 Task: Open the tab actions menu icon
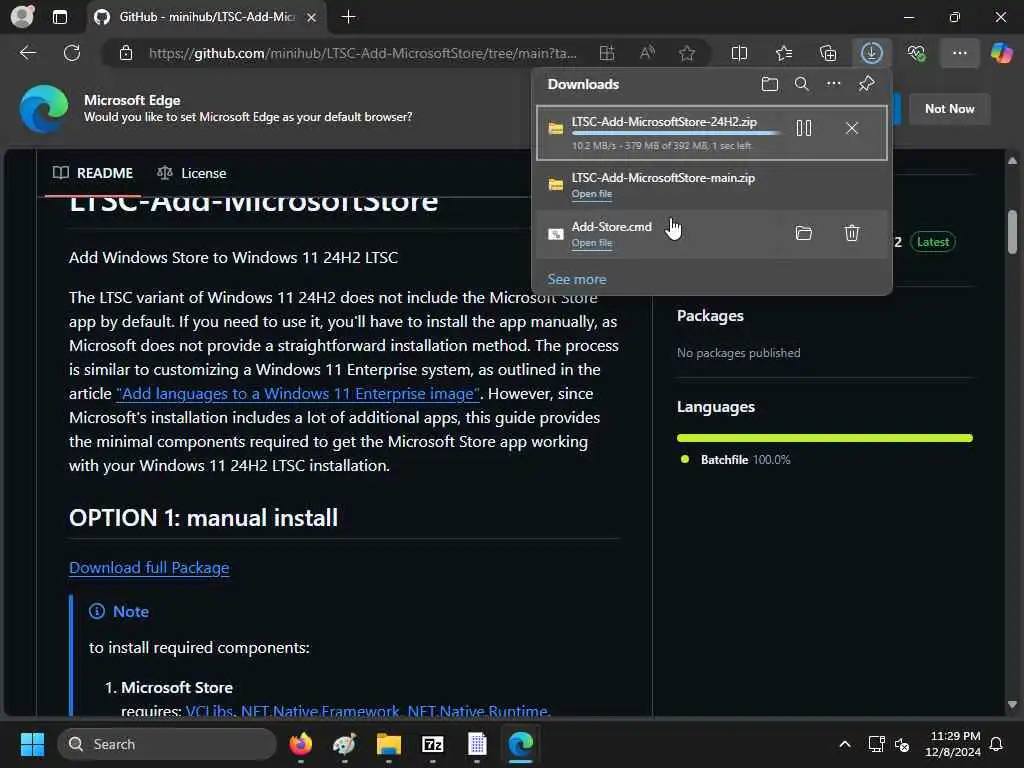pyautogui.click(x=59, y=17)
